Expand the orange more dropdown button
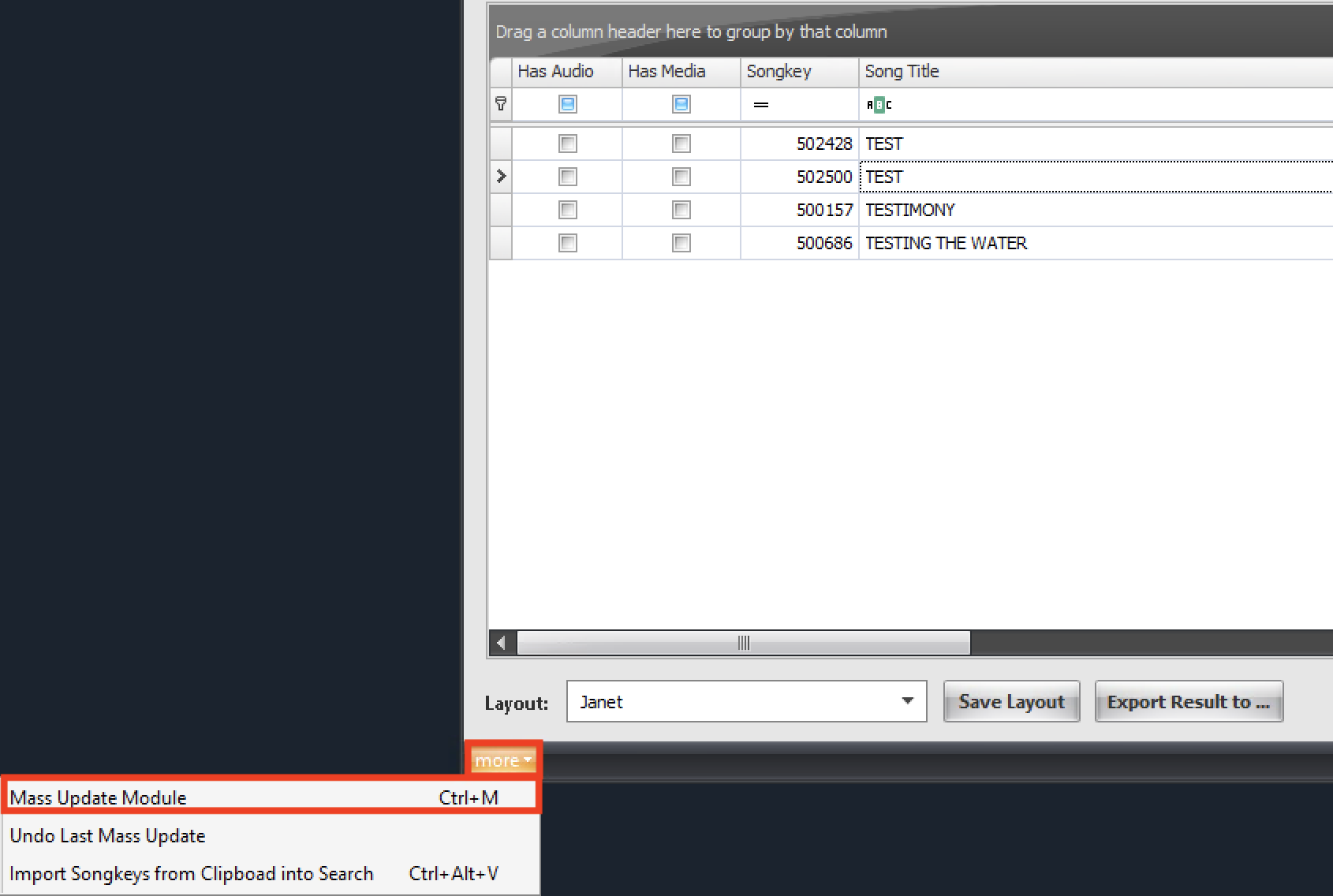 tap(503, 760)
